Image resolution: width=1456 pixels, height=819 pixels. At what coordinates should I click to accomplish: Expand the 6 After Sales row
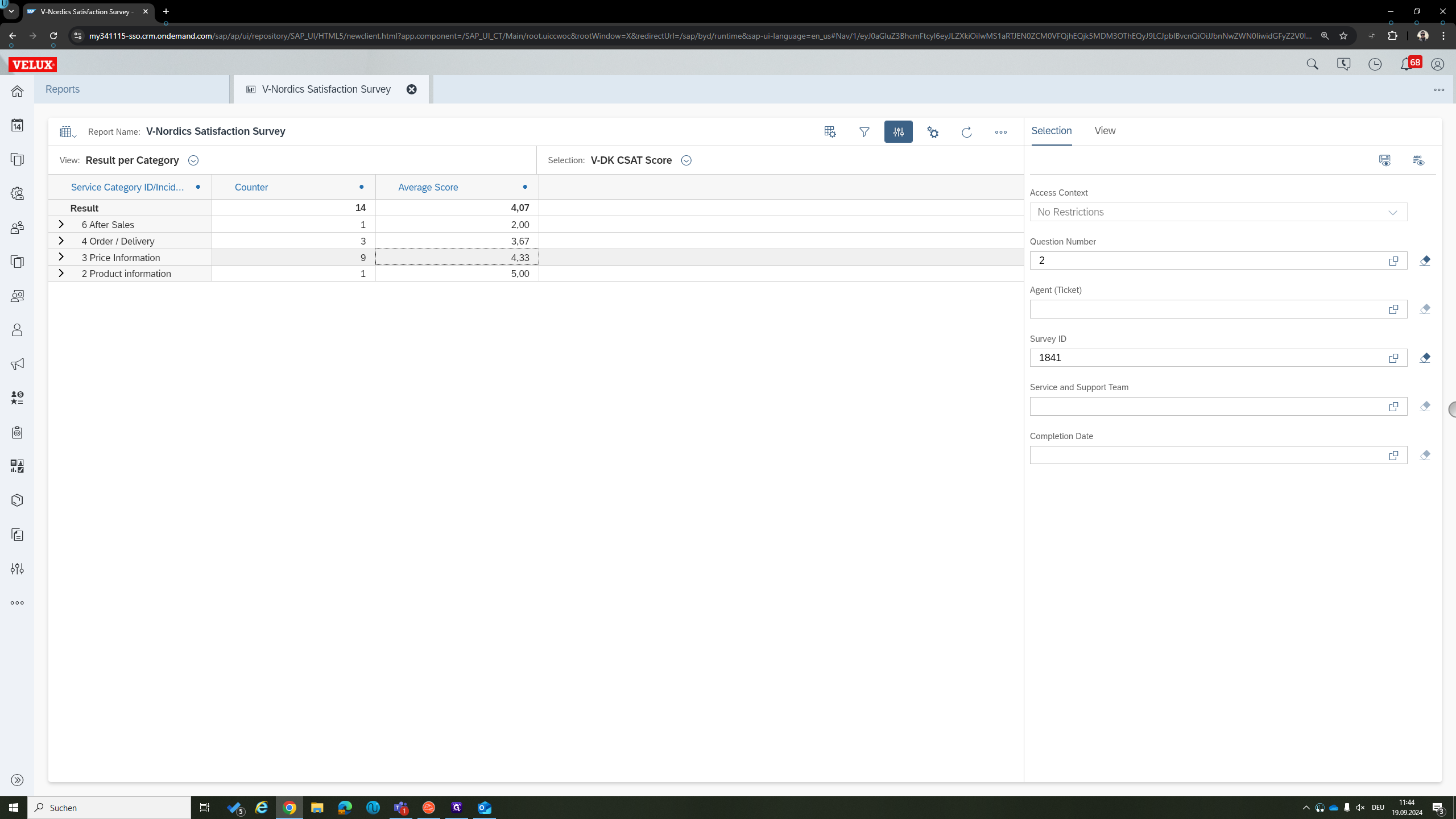pyautogui.click(x=61, y=225)
